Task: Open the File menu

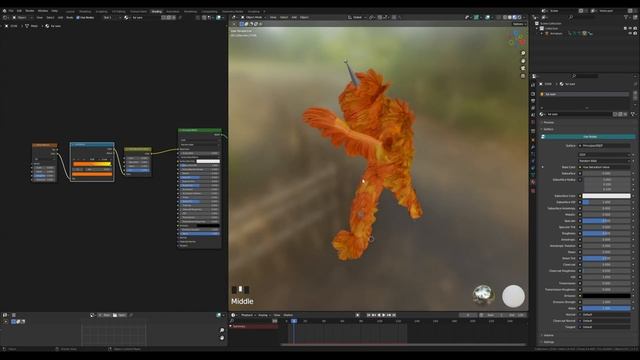Action: [11, 11]
